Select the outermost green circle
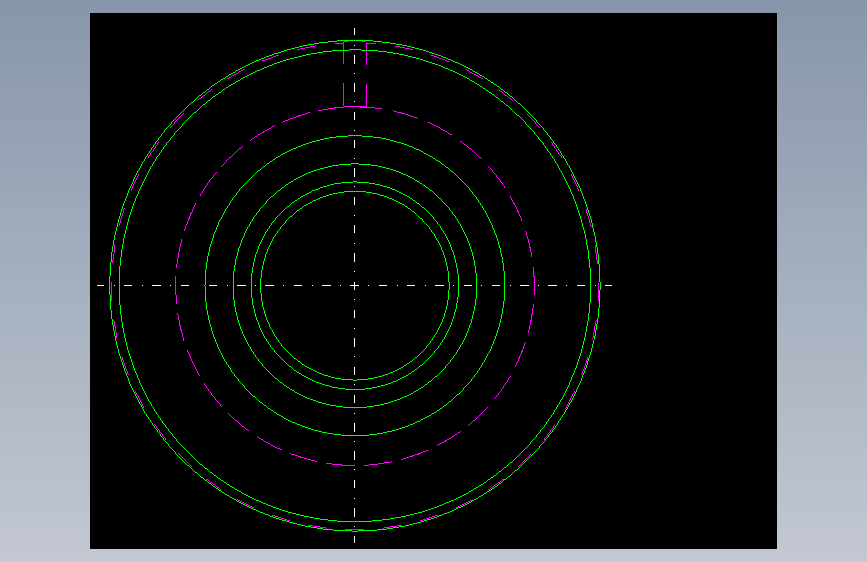 tap(355, 285)
